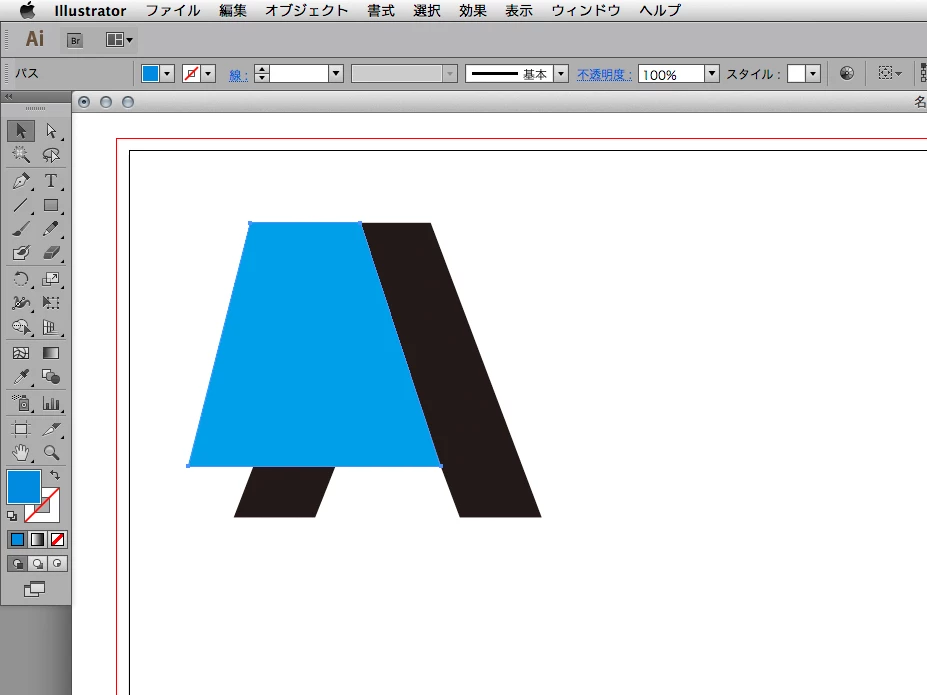Open the ヘルプ menu
Viewport: 927px width, 695px height.
click(660, 11)
